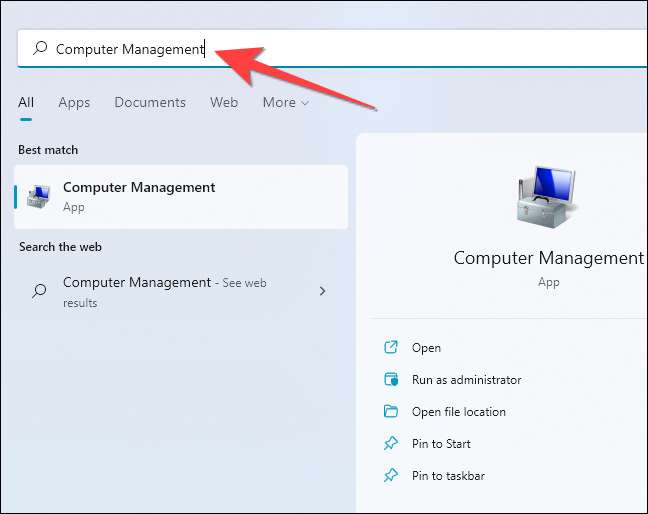
Task: Click the Run as administrator shield icon
Action: 391,379
